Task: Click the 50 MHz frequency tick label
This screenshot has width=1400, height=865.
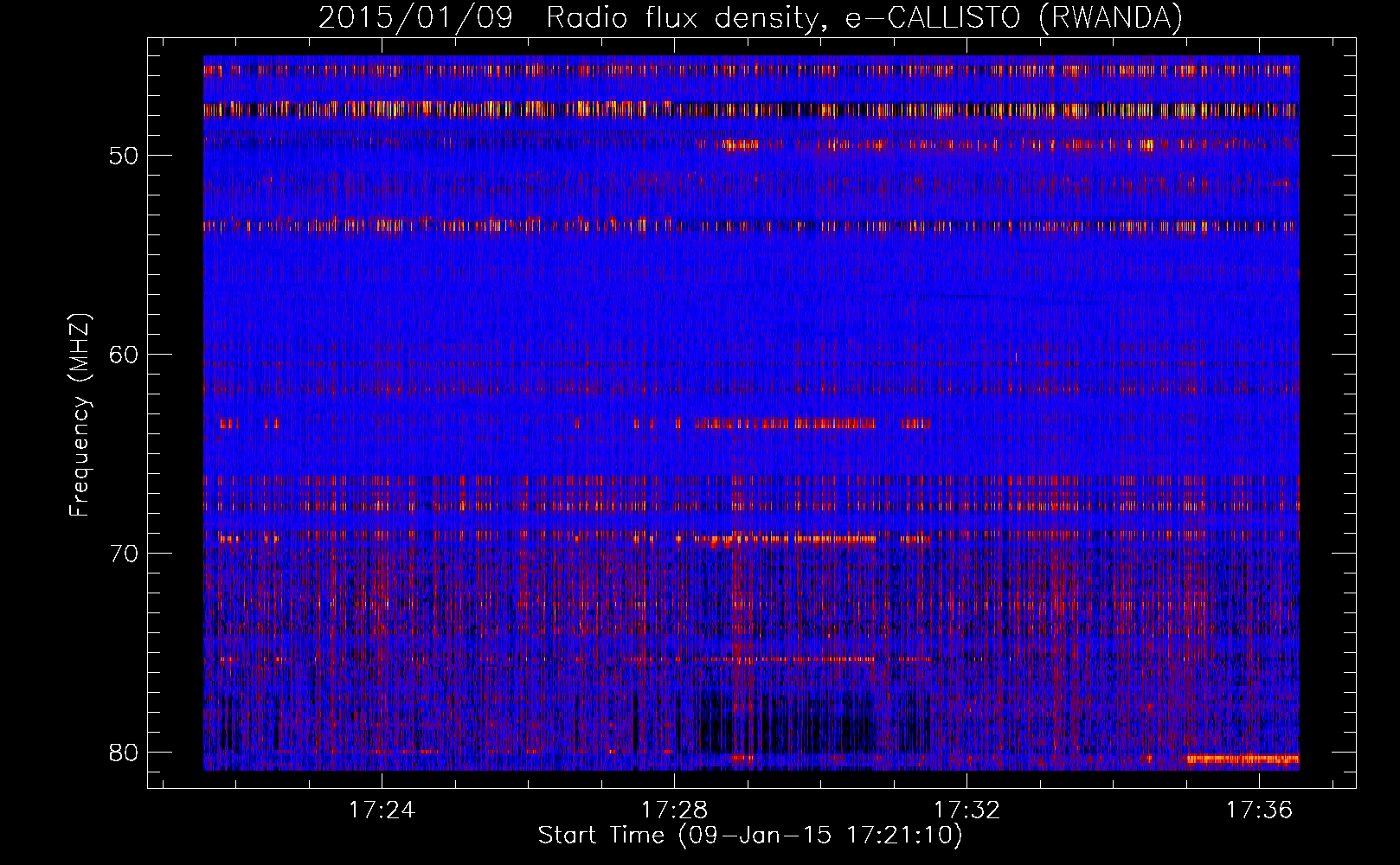Action: (x=124, y=156)
